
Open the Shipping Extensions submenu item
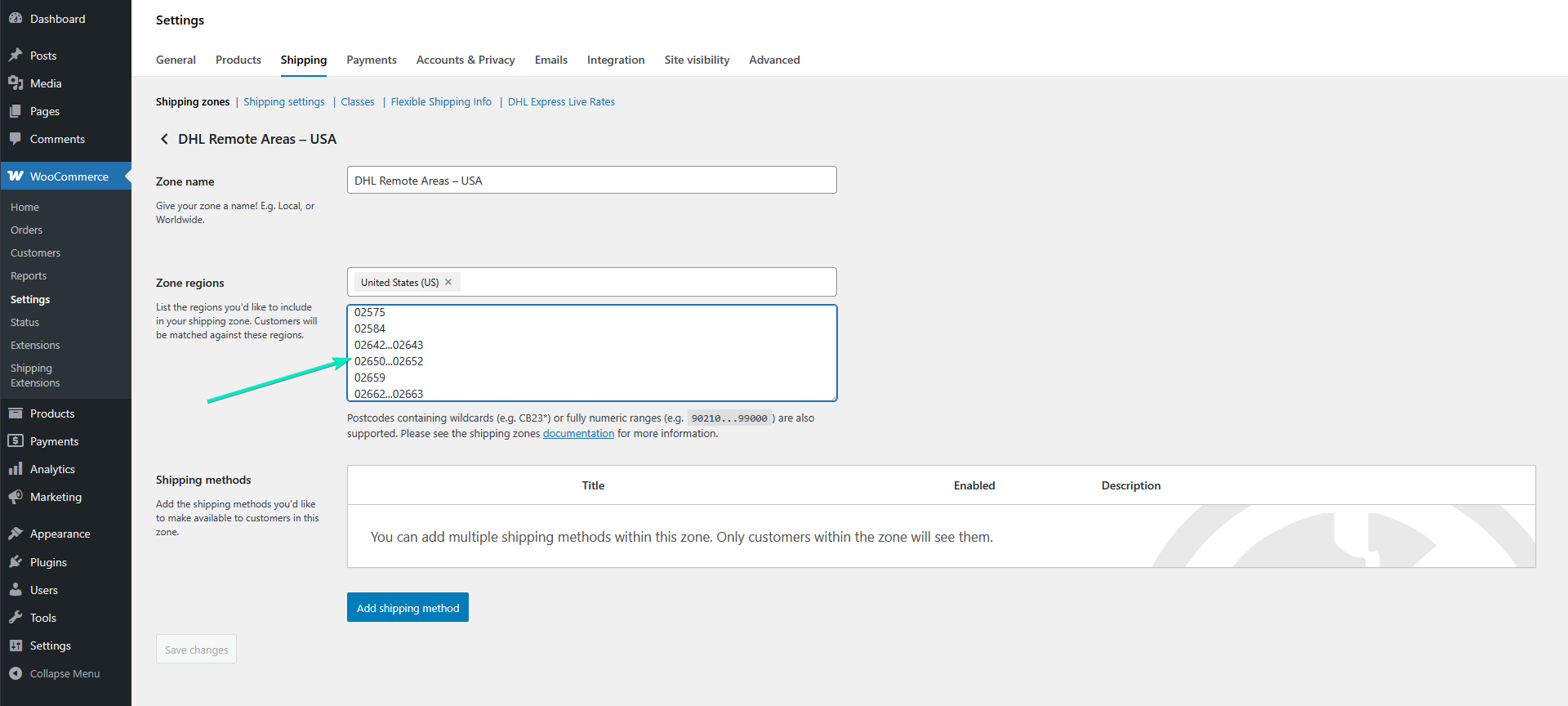coord(35,375)
